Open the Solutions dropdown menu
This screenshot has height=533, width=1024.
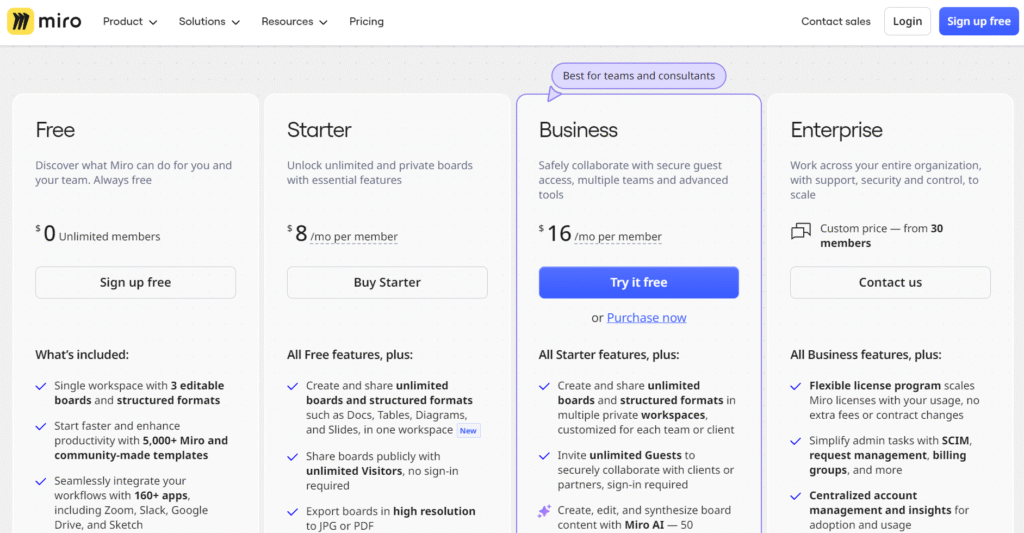point(209,21)
